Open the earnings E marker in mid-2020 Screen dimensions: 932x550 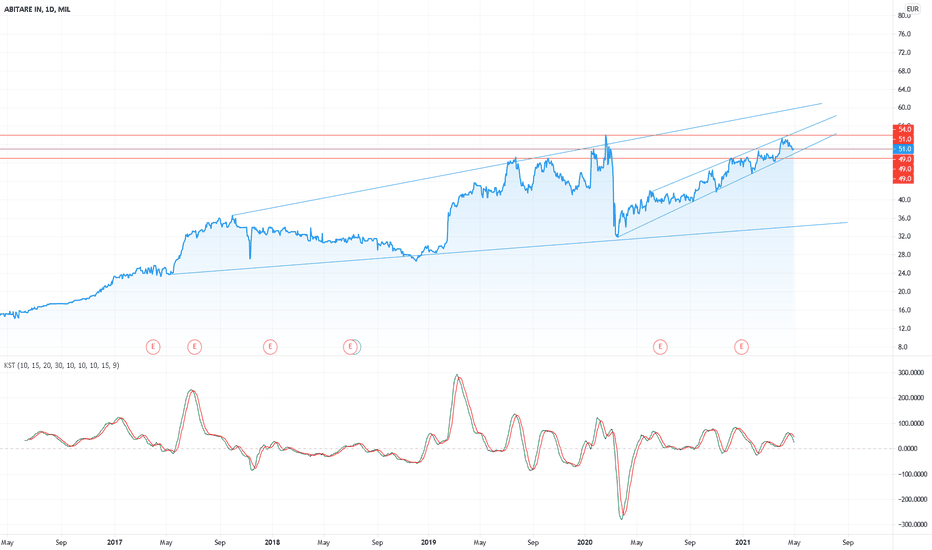[660, 347]
